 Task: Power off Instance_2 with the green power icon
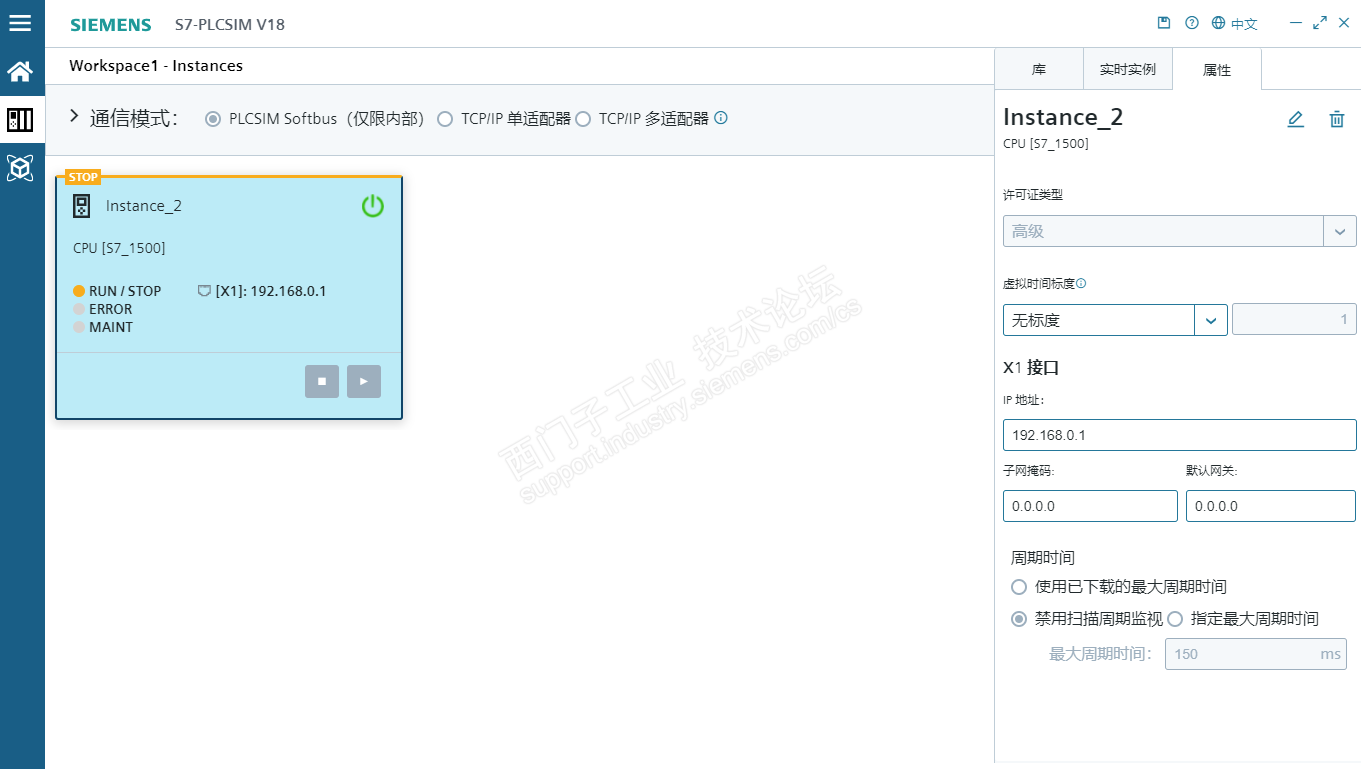[x=372, y=206]
